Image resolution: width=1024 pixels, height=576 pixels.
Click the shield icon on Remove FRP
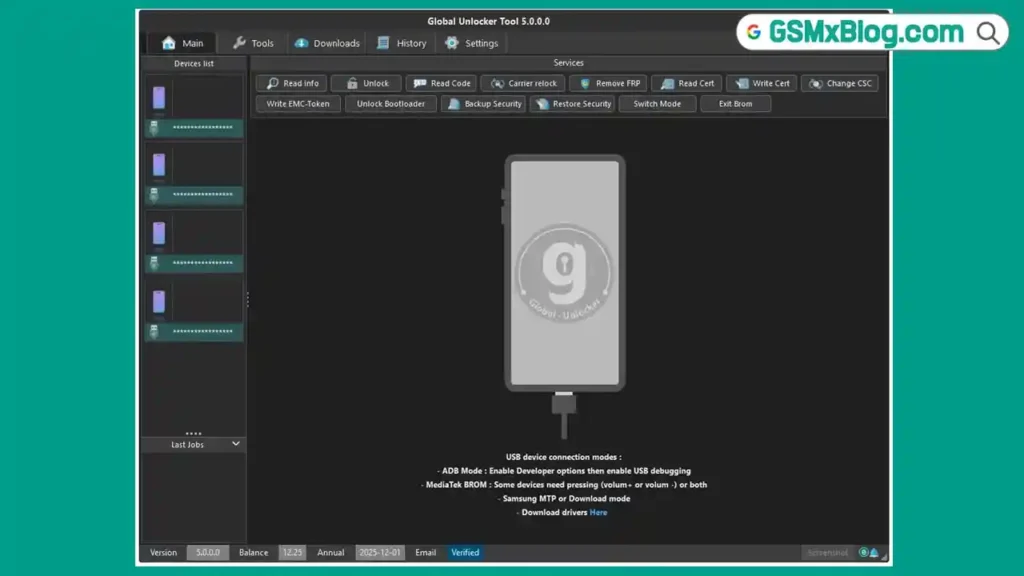[585, 84]
